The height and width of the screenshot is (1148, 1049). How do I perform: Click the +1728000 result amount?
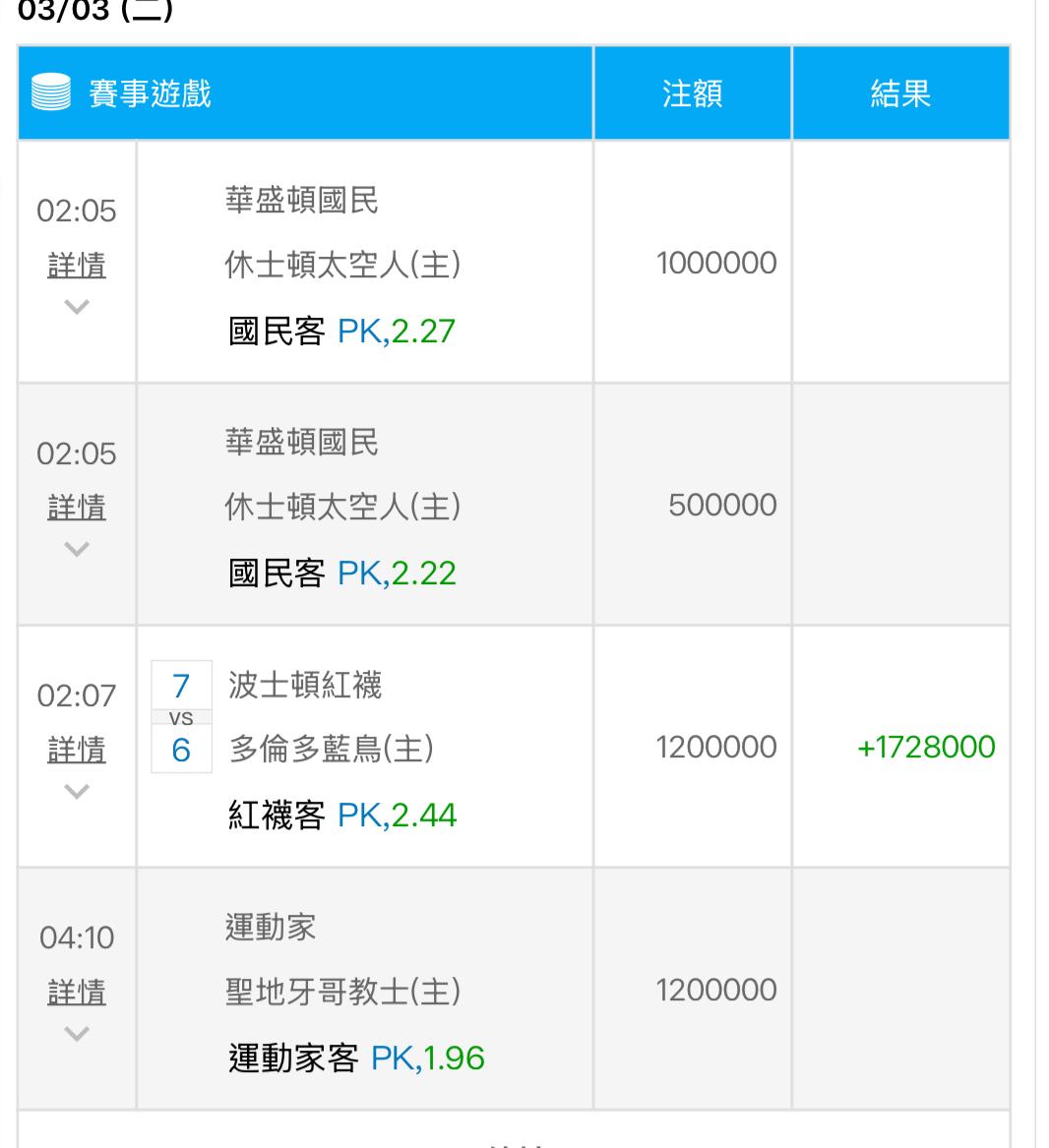(x=925, y=748)
